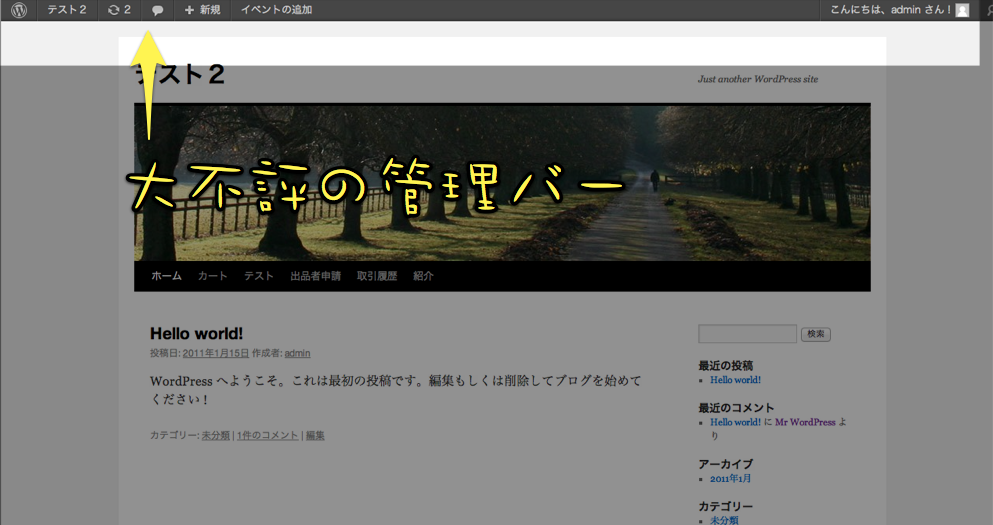Click the WordPress logo icon
993x525 pixels.
19,10
